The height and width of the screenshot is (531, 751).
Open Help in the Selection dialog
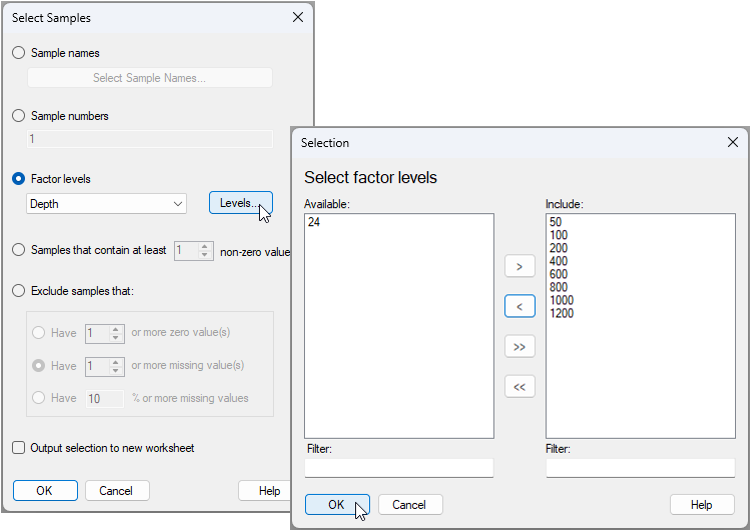(x=701, y=505)
